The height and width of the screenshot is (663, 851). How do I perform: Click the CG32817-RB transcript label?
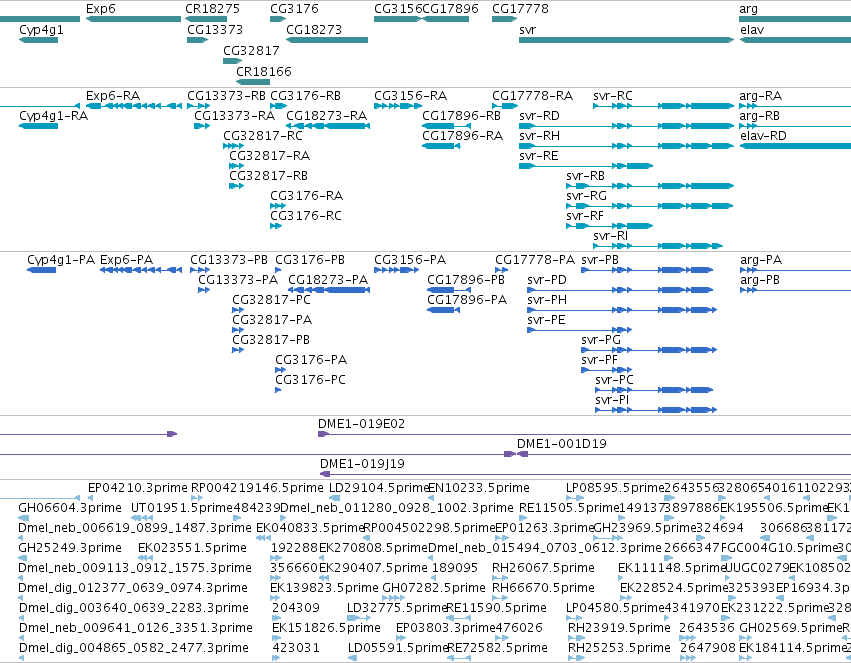pos(269,176)
